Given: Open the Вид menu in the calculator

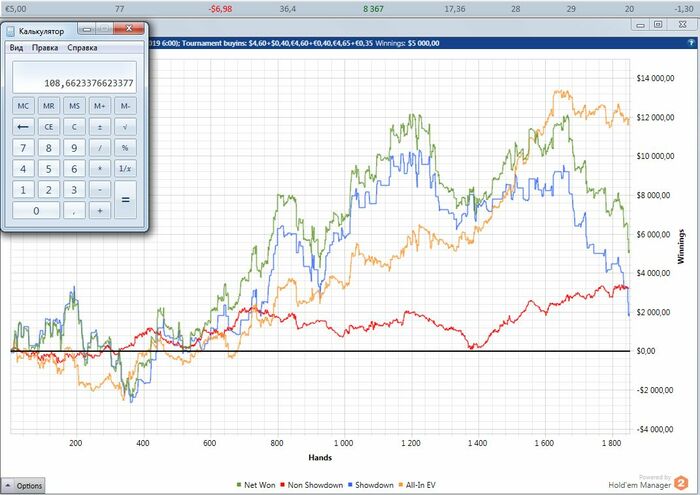Looking at the screenshot, I should coord(16,48).
